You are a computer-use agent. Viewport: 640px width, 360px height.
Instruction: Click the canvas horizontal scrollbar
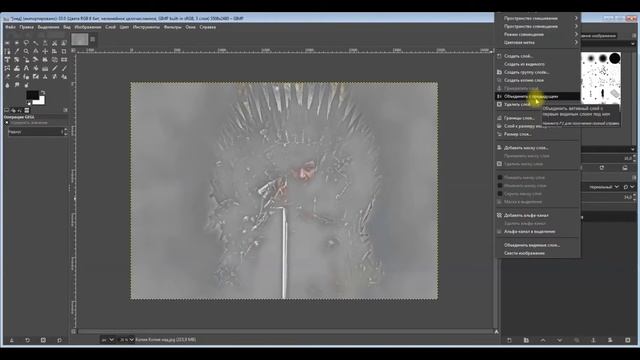pos(284,331)
